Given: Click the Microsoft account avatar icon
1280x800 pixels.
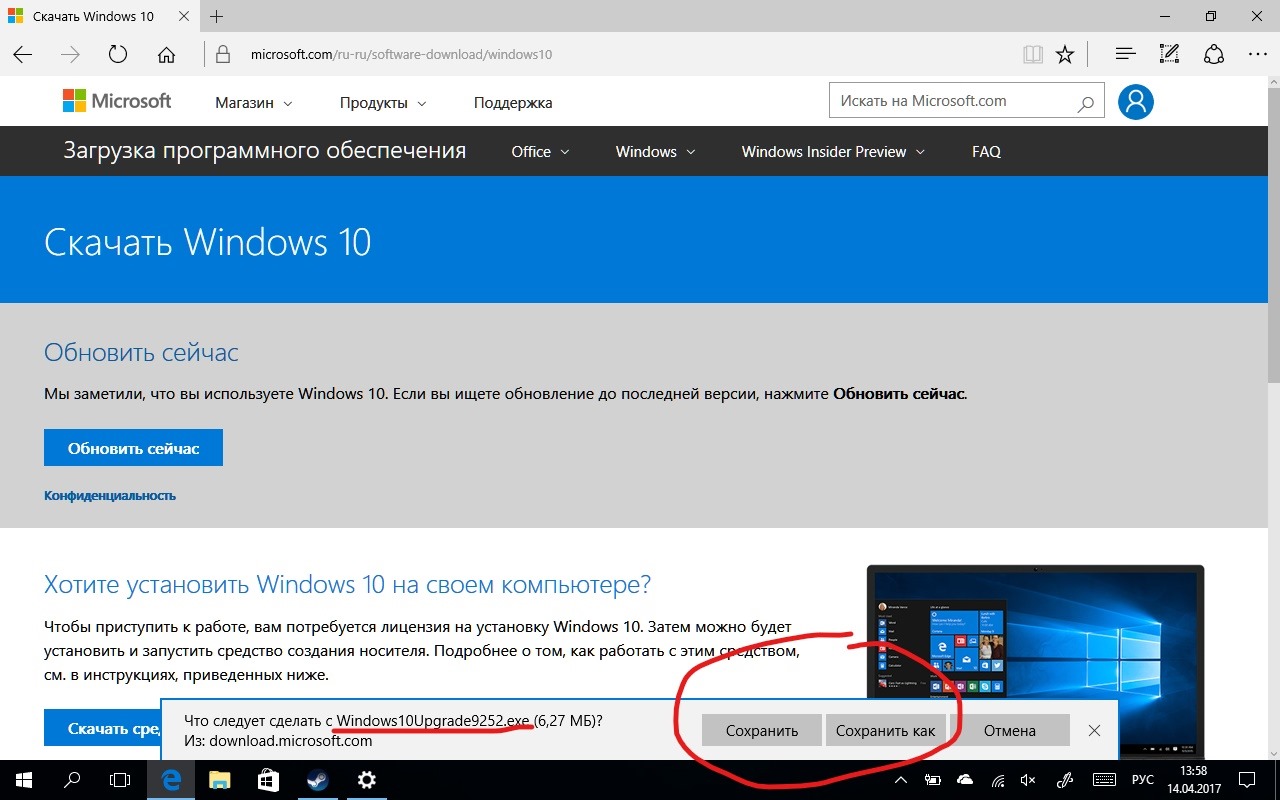Looking at the screenshot, I should point(1136,101).
